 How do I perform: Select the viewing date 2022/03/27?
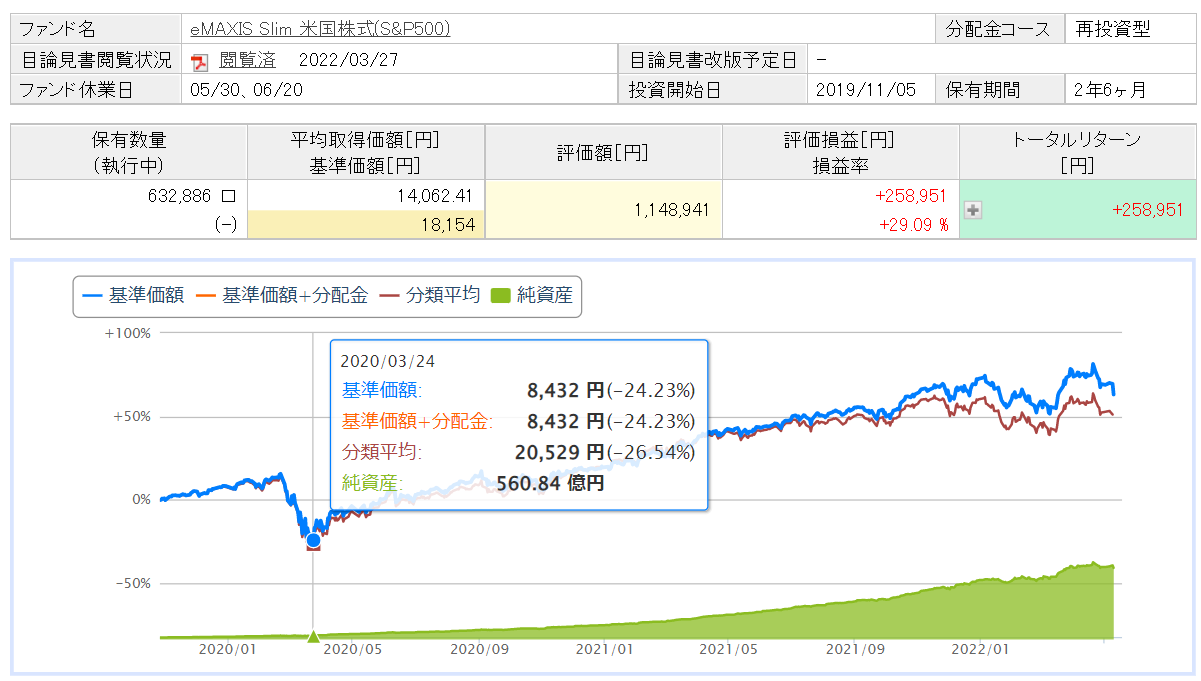(348, 60)
